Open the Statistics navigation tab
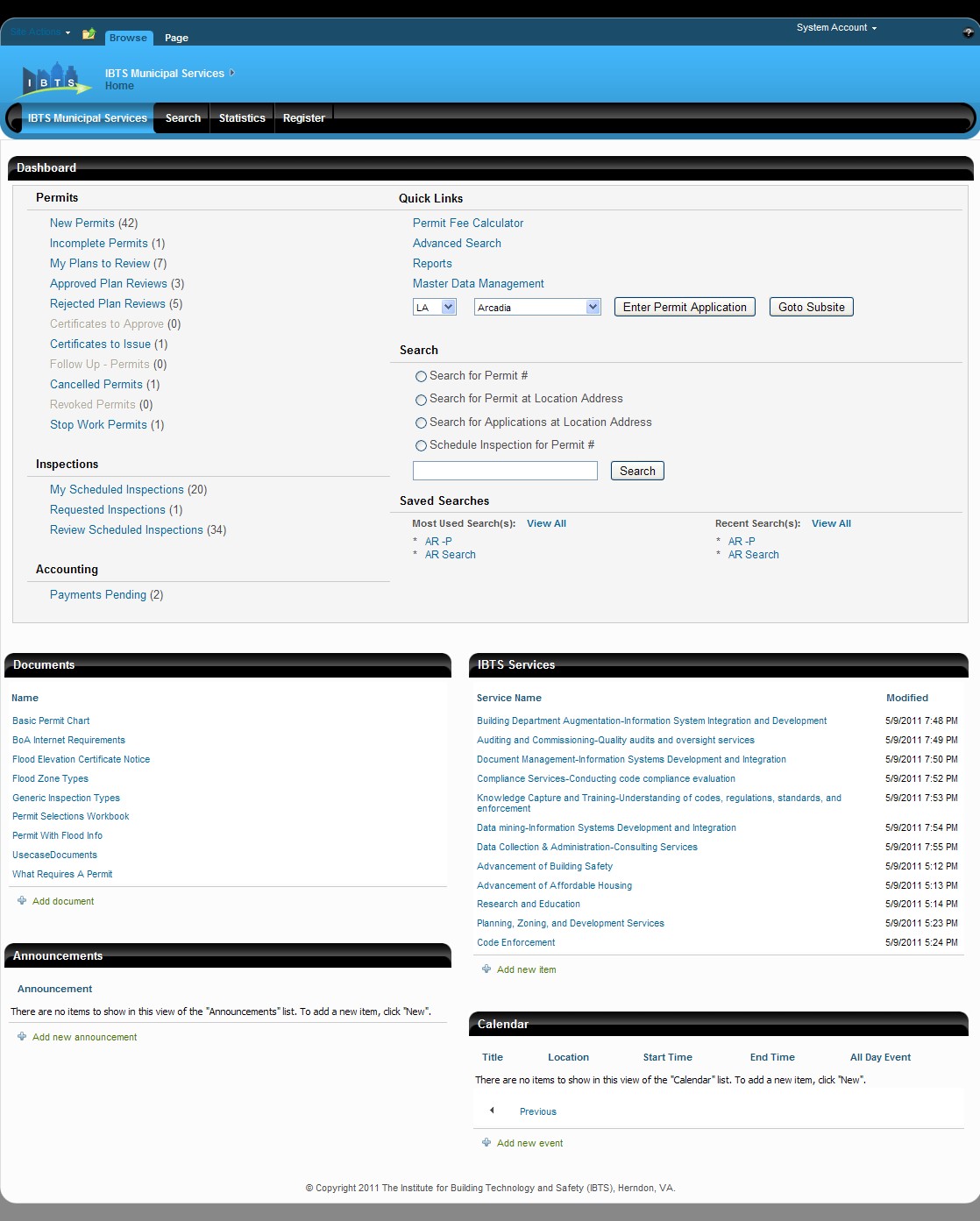This screenshot has width=980, height=1221. point(242,118)
